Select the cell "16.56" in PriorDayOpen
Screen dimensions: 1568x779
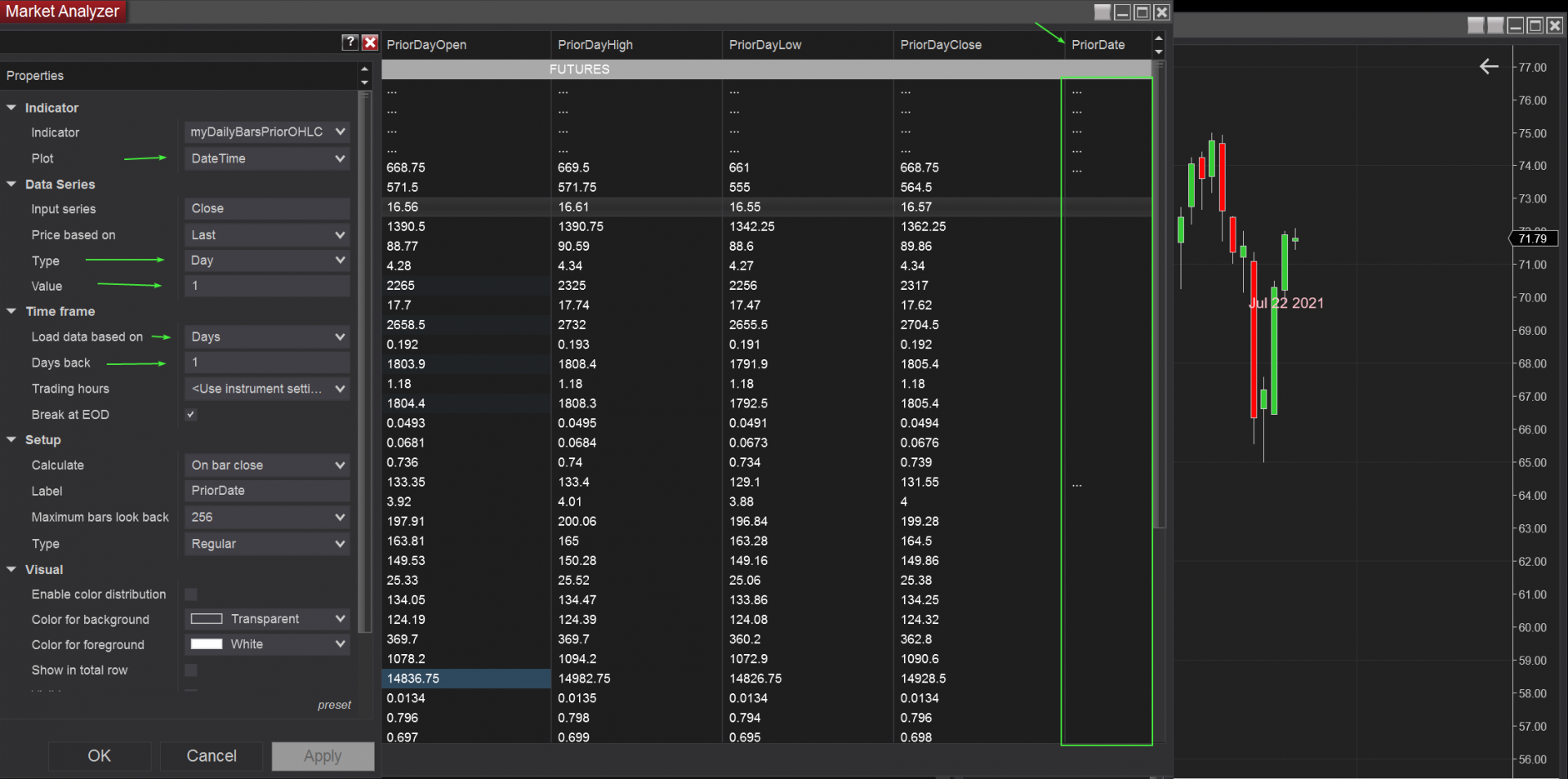pos(466,207)
